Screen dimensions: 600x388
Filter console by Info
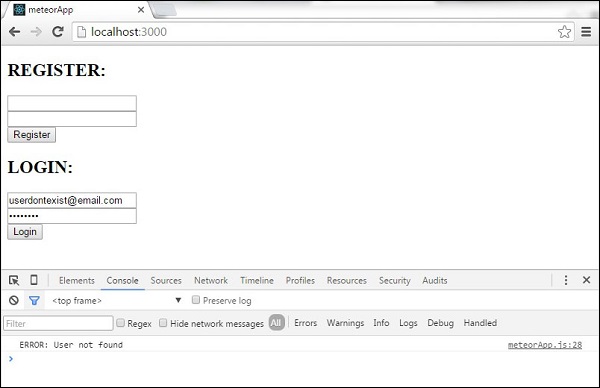click(381, 323)
